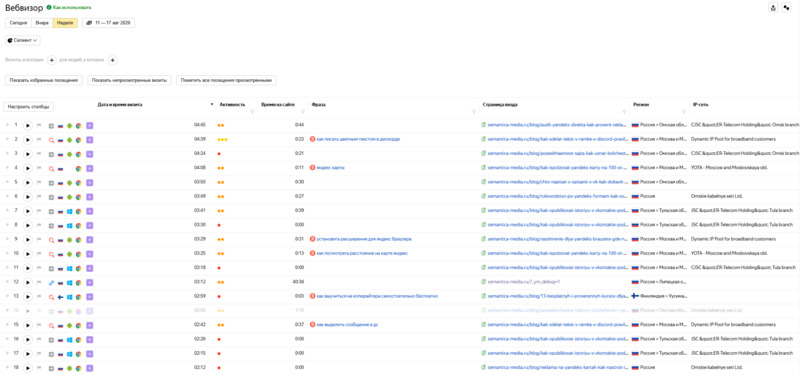The width and height of the screenshot is (800, 375).
Task: Switch to the Сегодня period tab
Action: point(18,23)
